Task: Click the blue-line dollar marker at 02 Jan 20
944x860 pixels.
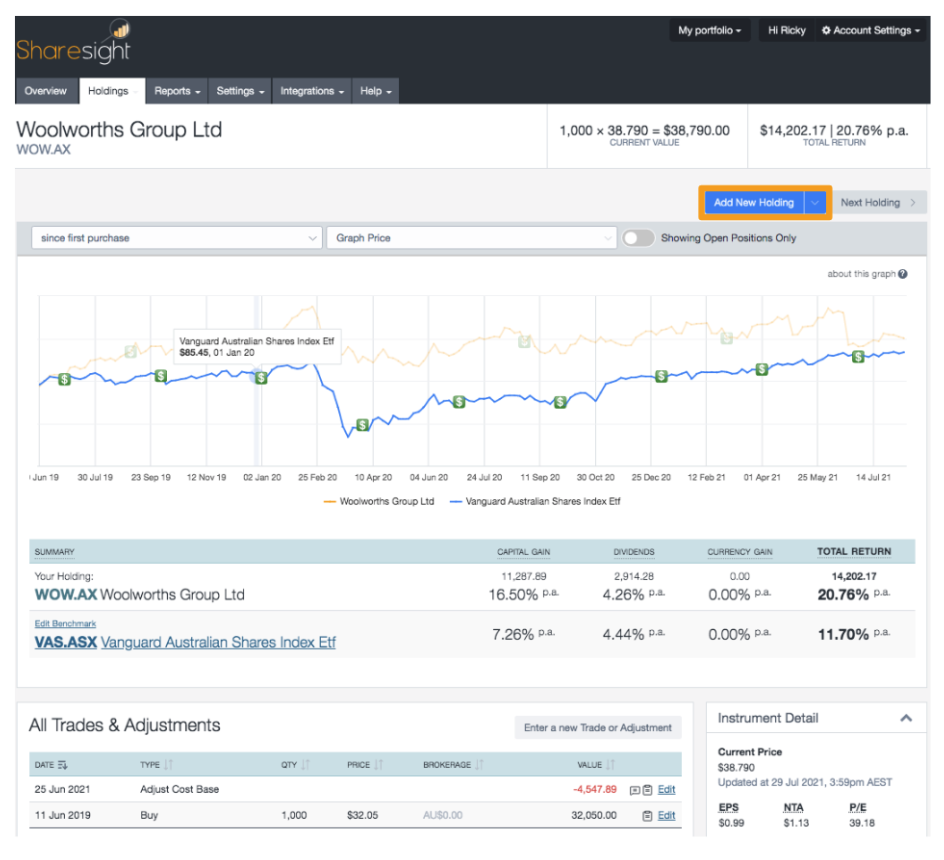Action: (261, 378)
